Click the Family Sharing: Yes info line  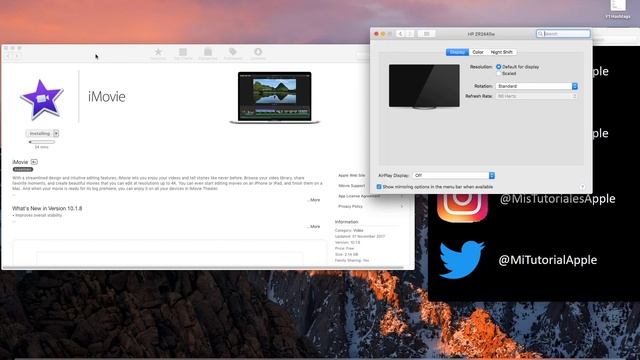[x=352, y=260]
